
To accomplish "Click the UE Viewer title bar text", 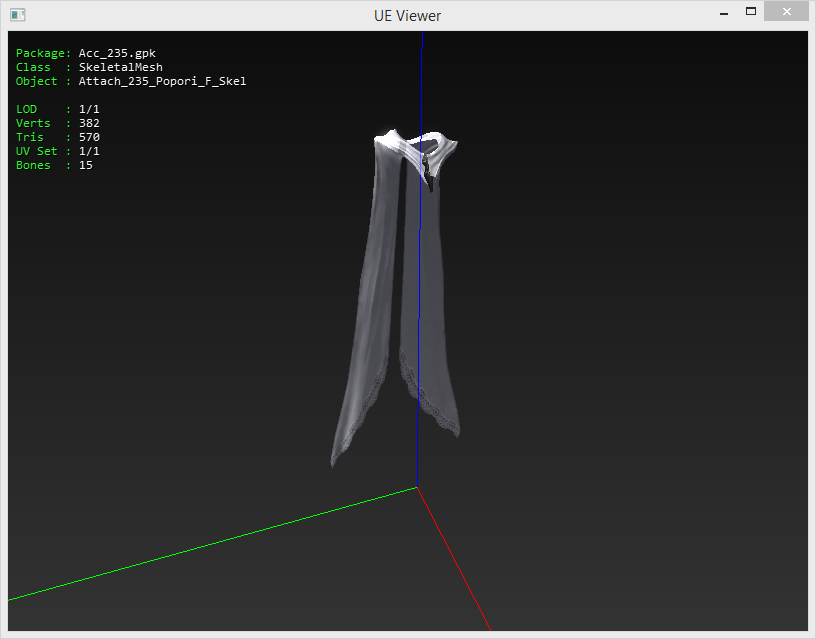I will (x=407, y=15).
